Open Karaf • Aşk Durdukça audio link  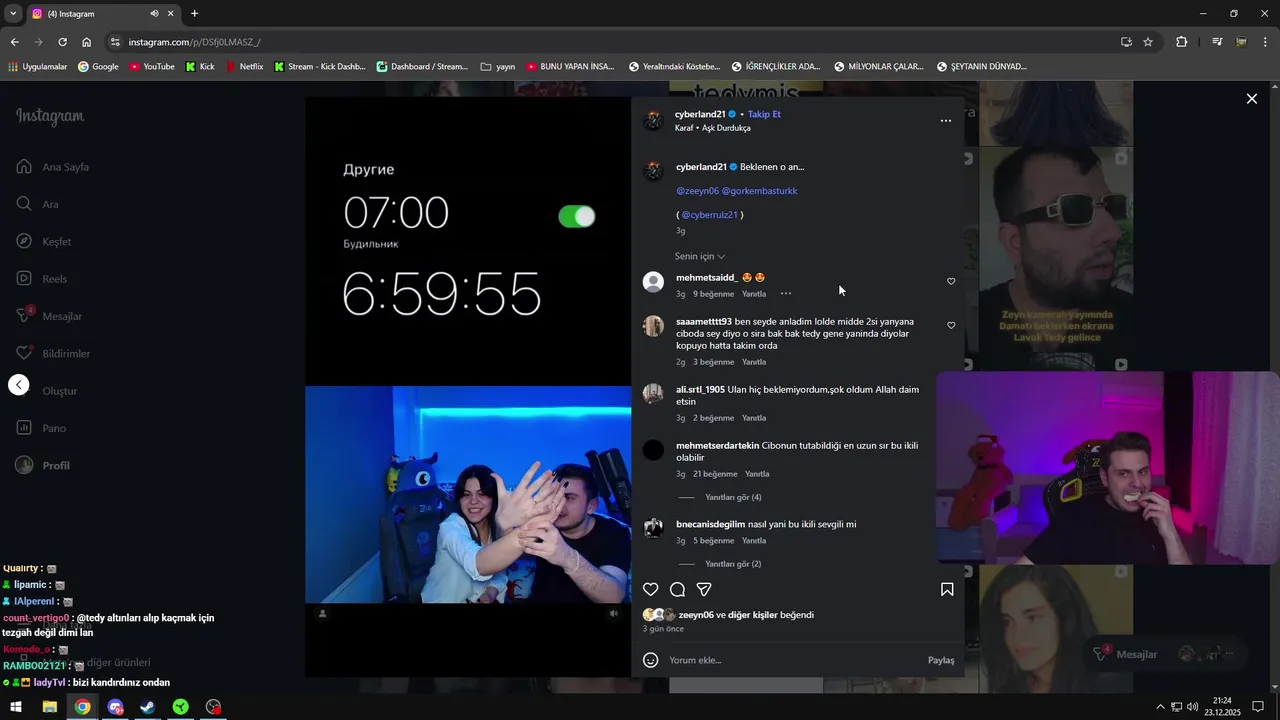click(713, 128)
